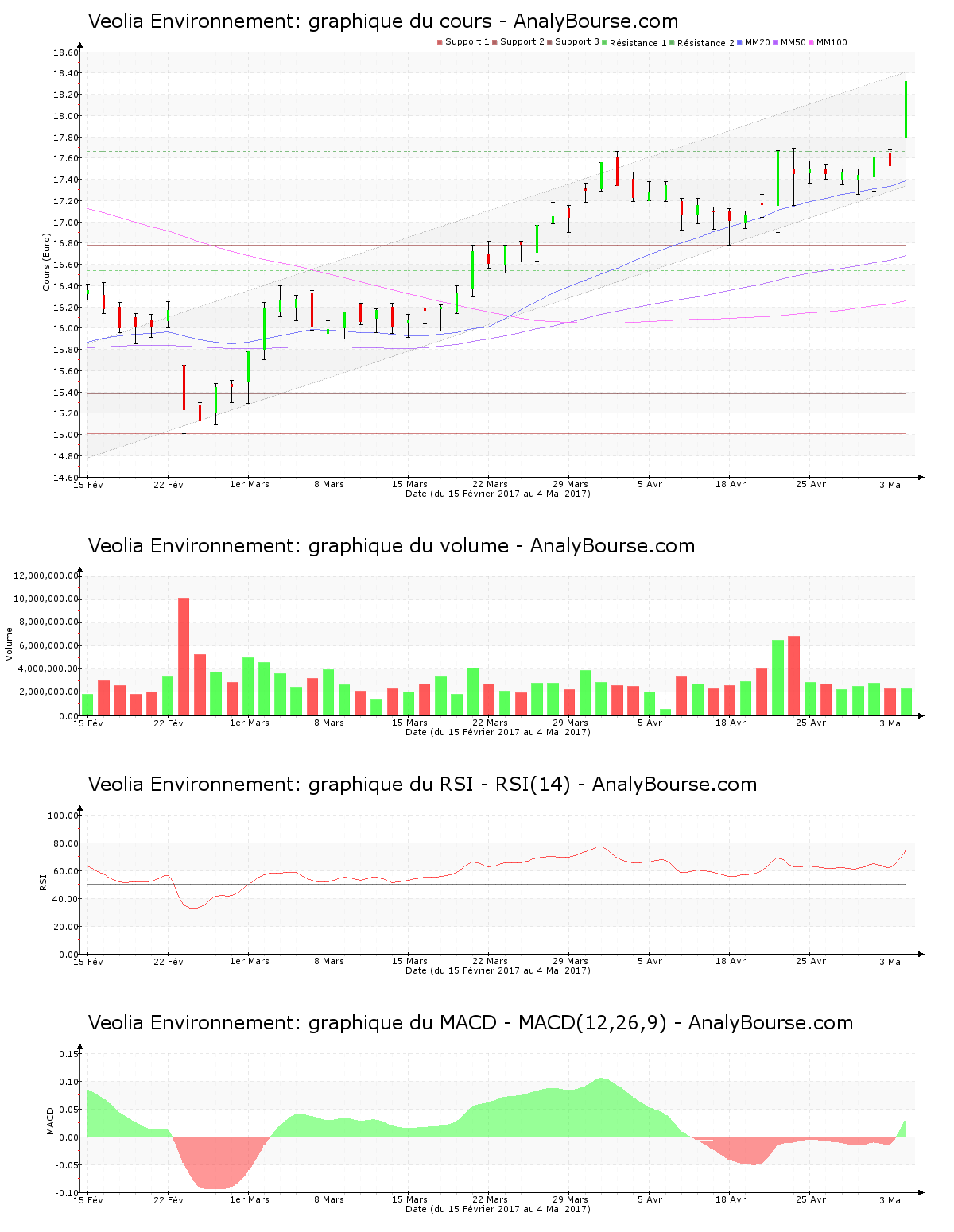Click the 'graphique du MACD - MACD(12,26,9)' title
Image resolution: width=954 pixels, height=1232 pixels.
[x=471, y=1023]
